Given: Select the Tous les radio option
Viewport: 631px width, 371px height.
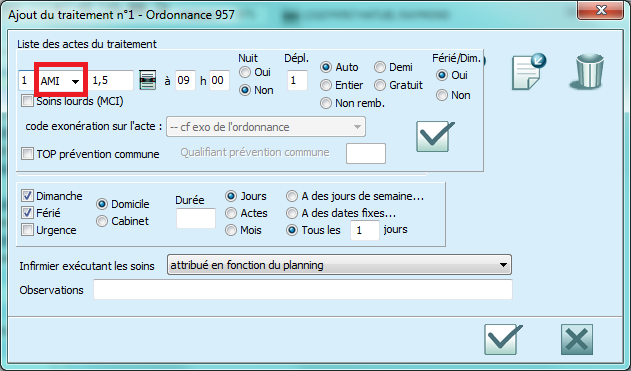Looking at the screenshot, I should 292,230.
